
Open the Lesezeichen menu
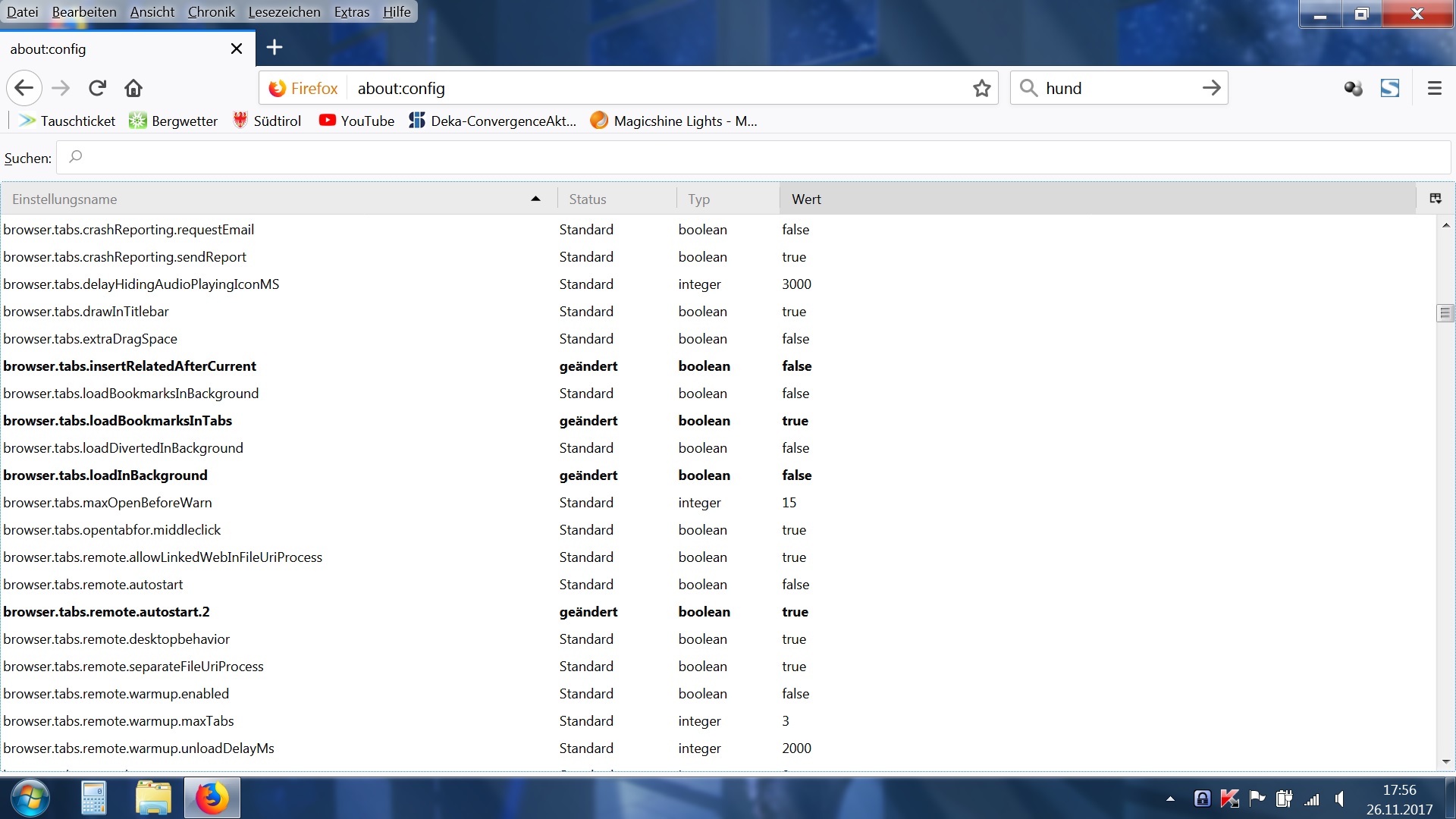(x=284, y=11)
